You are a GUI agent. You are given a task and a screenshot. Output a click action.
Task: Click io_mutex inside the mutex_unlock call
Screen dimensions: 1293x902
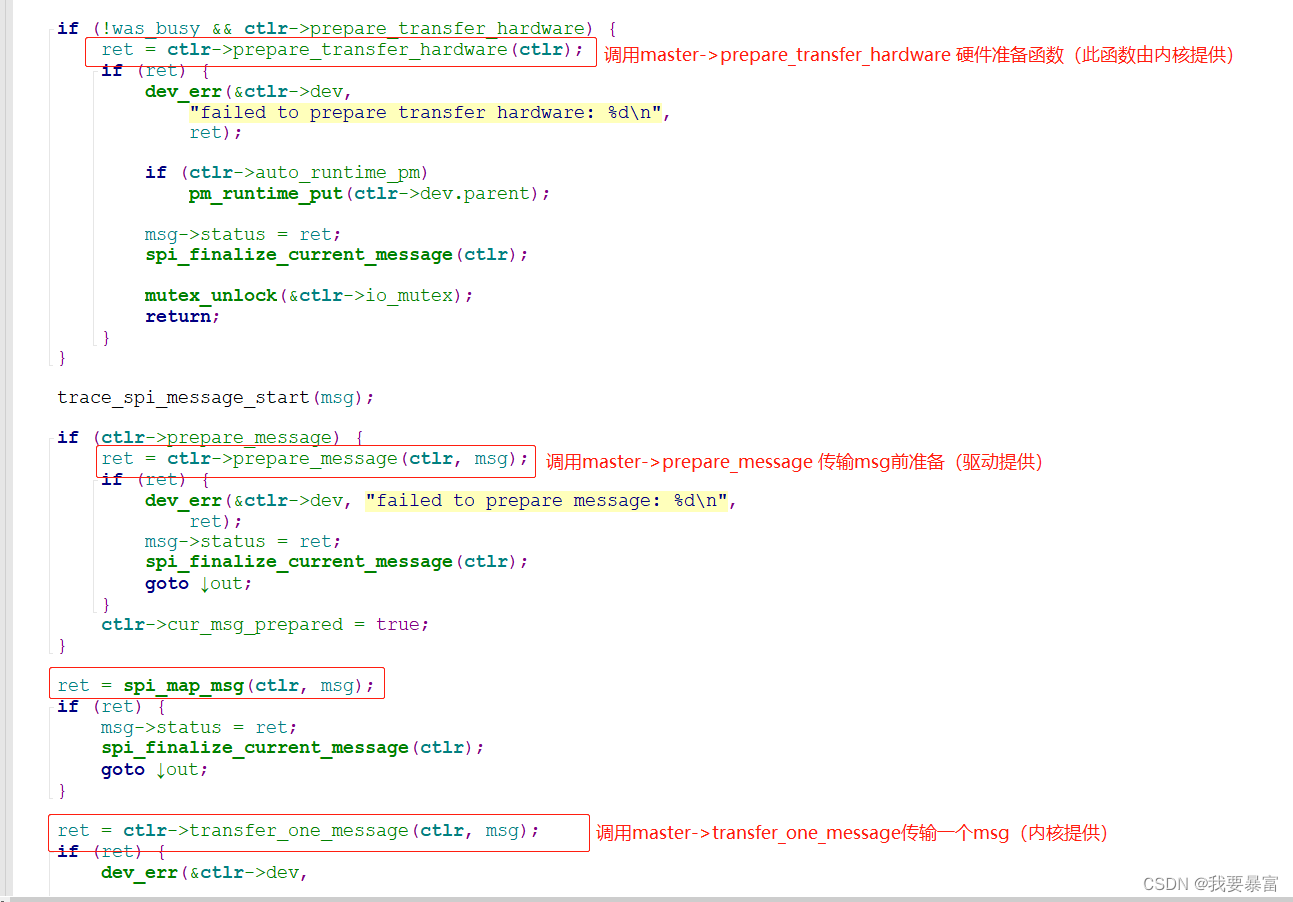coord(409,295)
